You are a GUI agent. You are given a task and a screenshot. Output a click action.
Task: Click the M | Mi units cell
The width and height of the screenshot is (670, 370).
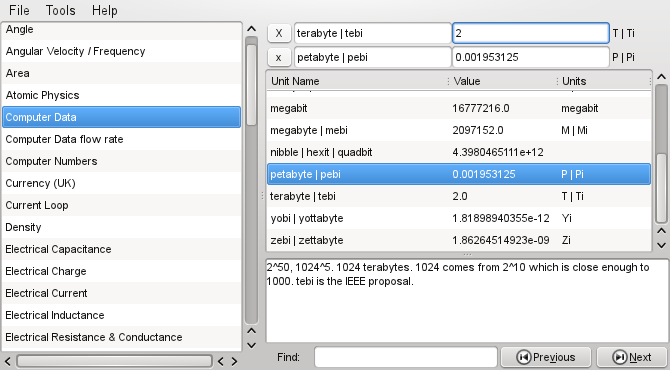574,130
